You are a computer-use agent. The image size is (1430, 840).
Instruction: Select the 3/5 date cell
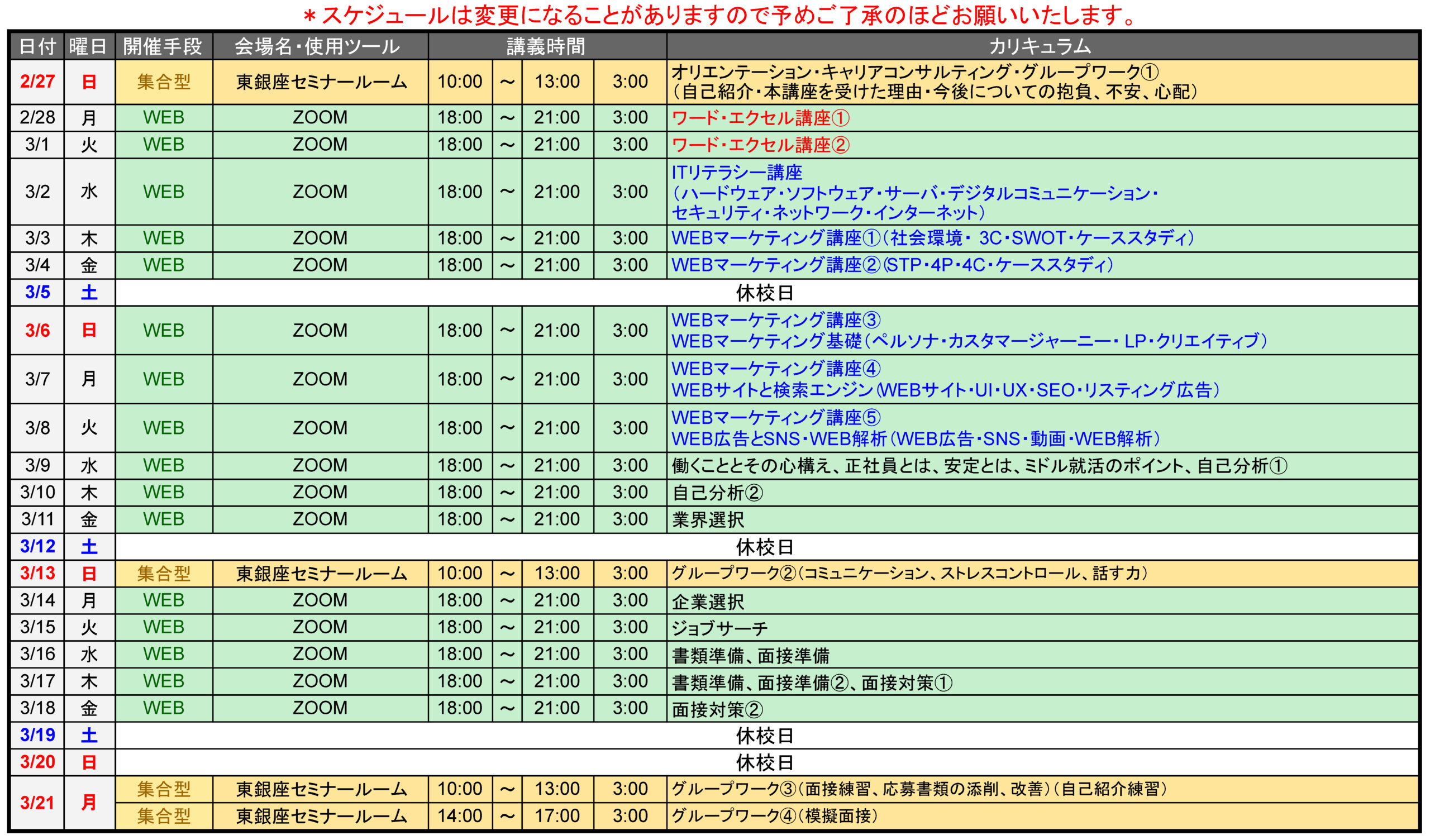tap(37, 292)
